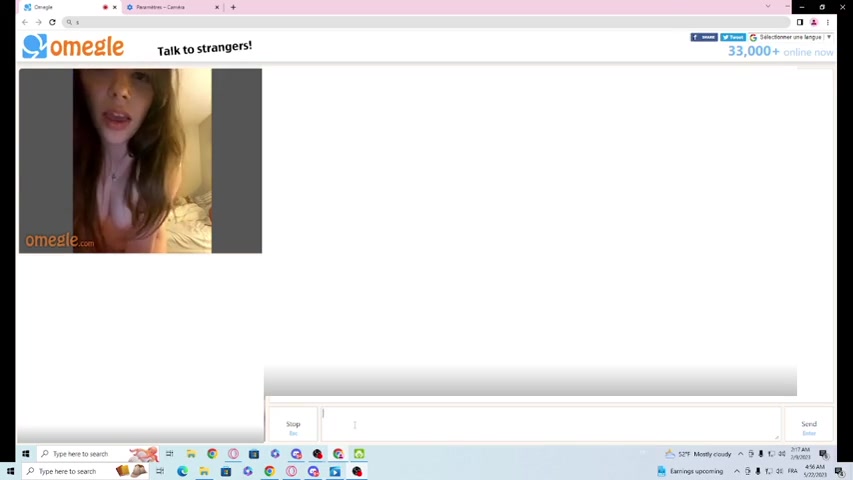Open the notification center beside 4:56 AM clock
The height and width of the screenshot is (480, 853).
(840, 472)
